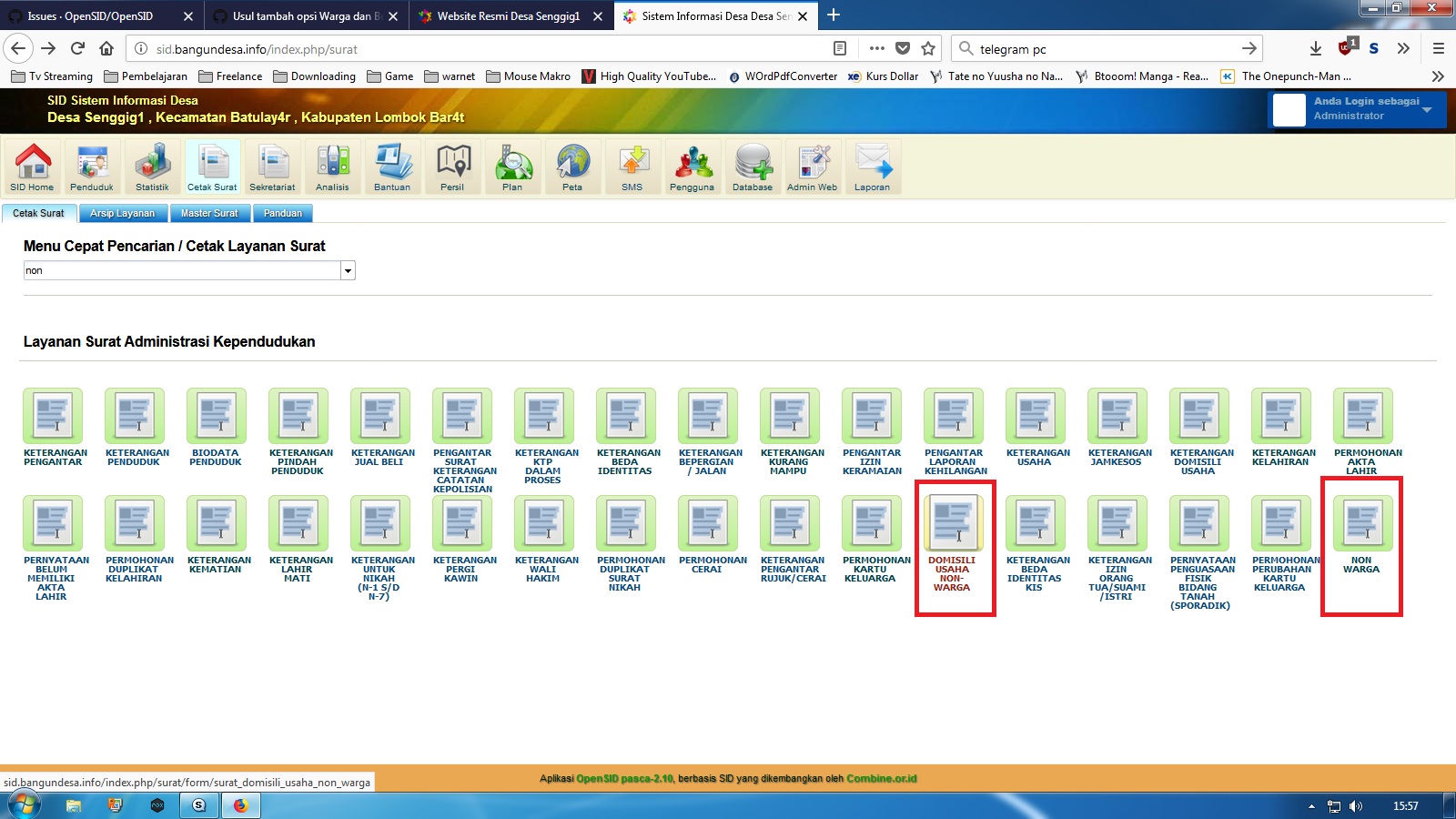The height and width of the screenshot is (819, 1456).
Task: Click the Skype icon in the taskbar
Action: tap(198, 805)
